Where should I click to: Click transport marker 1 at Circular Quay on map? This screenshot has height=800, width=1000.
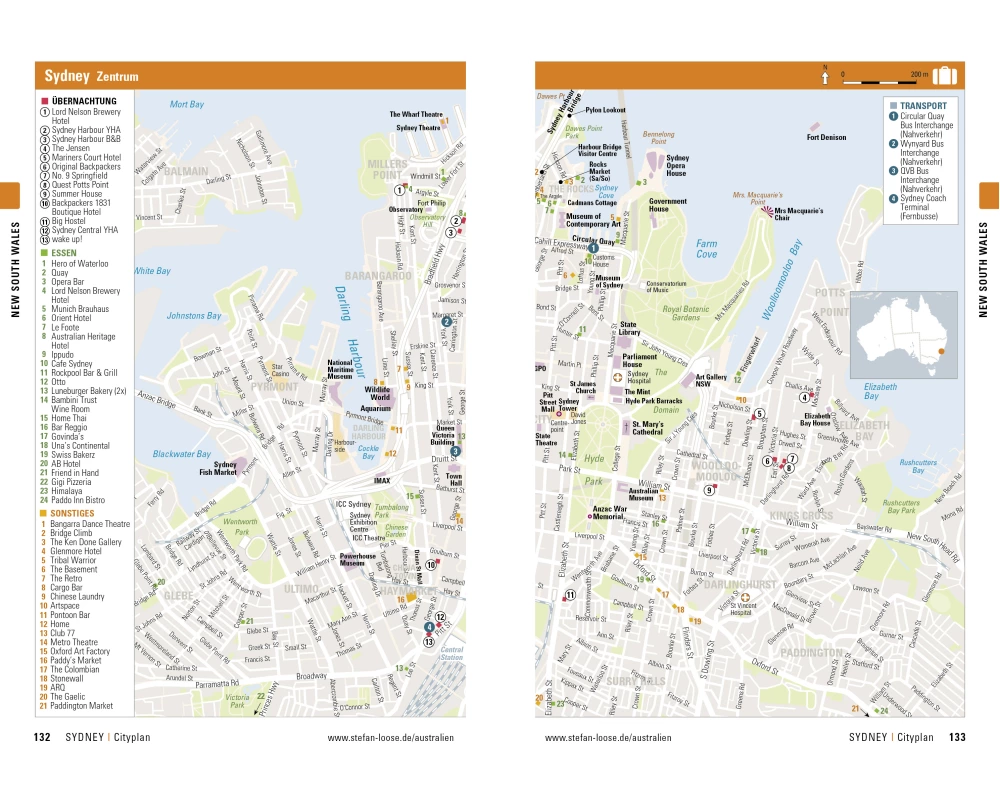tap(593, 248)
